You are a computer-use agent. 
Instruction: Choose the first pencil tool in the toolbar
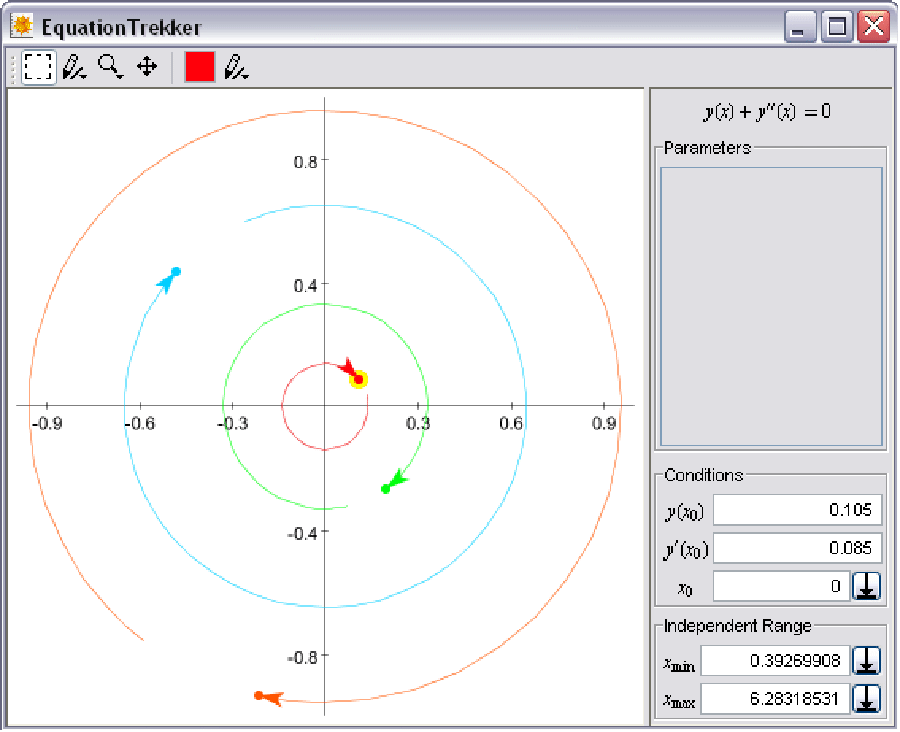(x=74, y=67)
